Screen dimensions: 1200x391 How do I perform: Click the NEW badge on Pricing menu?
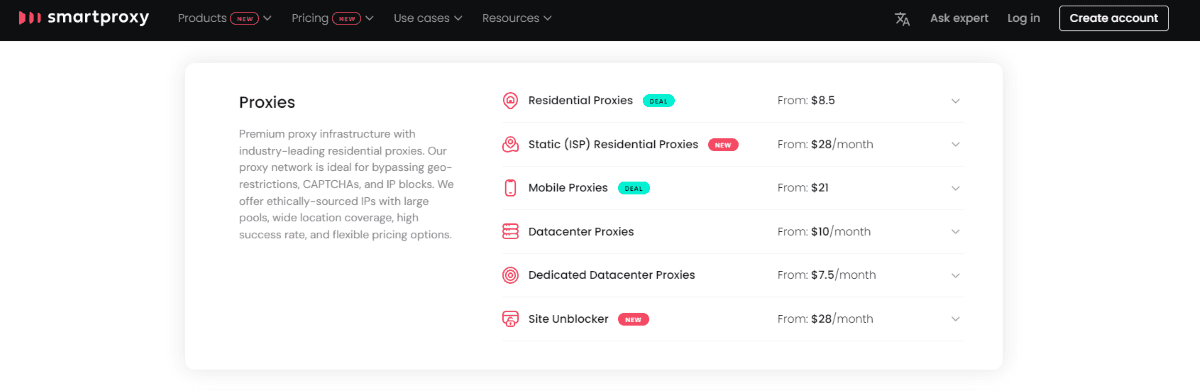(x=346, y=18)
